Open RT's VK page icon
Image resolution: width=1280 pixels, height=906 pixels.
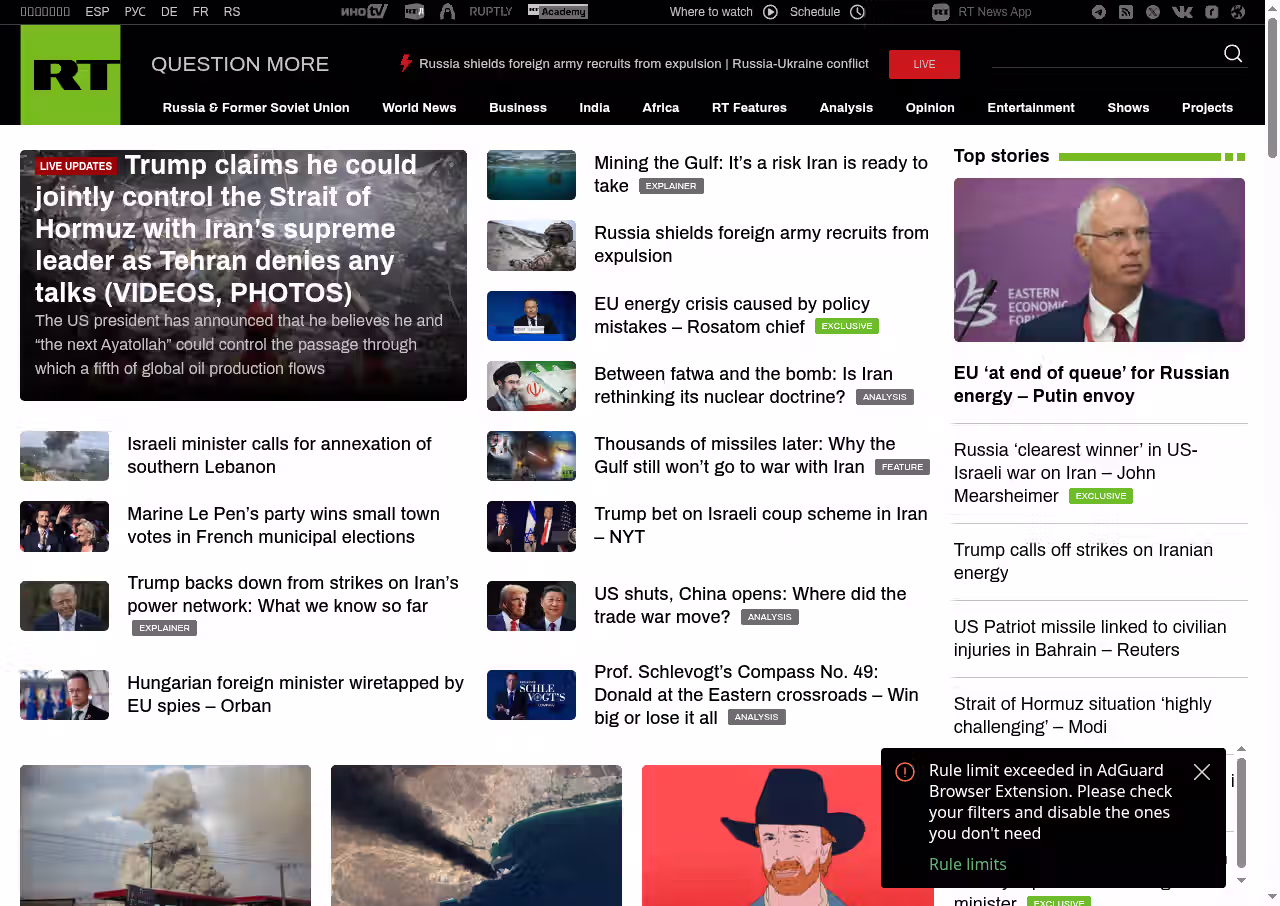pos(1182,12)
